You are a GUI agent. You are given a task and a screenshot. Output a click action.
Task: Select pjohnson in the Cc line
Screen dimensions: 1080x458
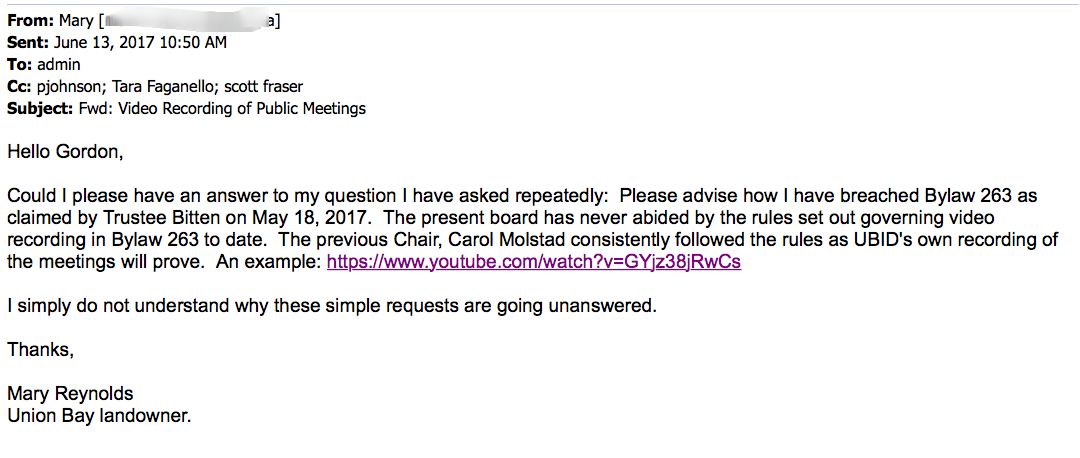70,86
